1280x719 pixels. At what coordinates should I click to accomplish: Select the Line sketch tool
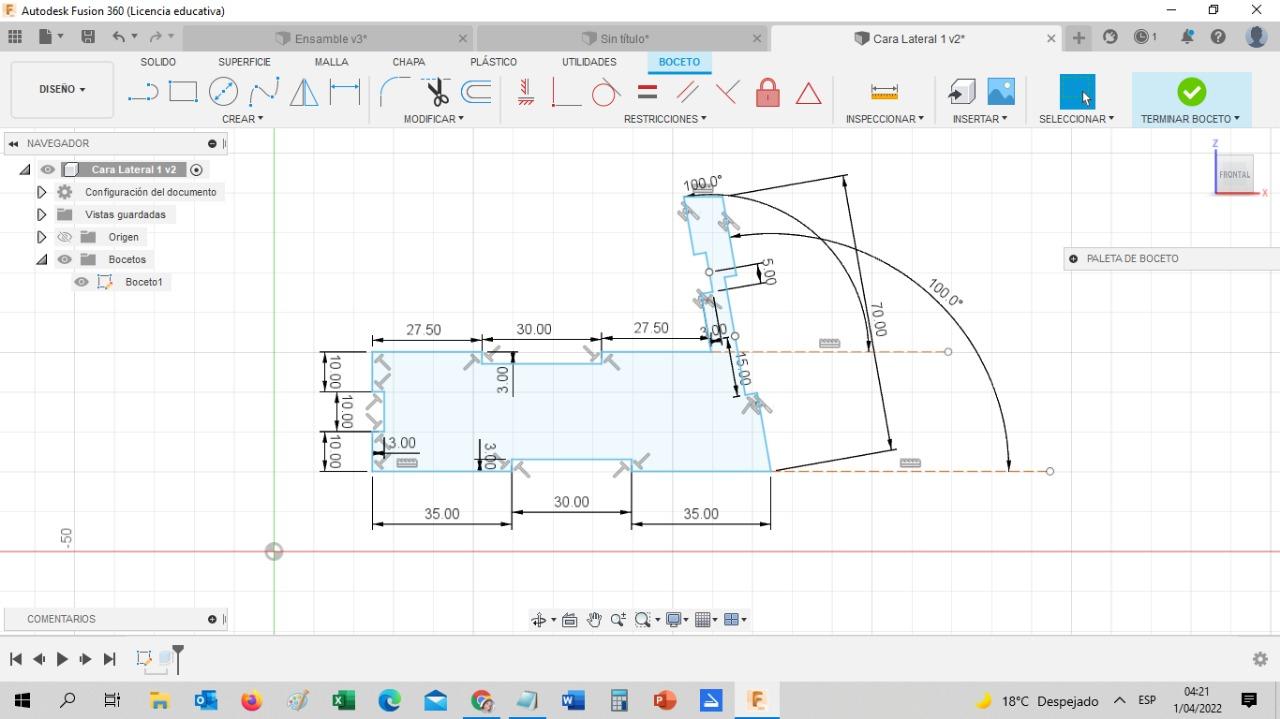pyautogui.click(x=143, y=93)
